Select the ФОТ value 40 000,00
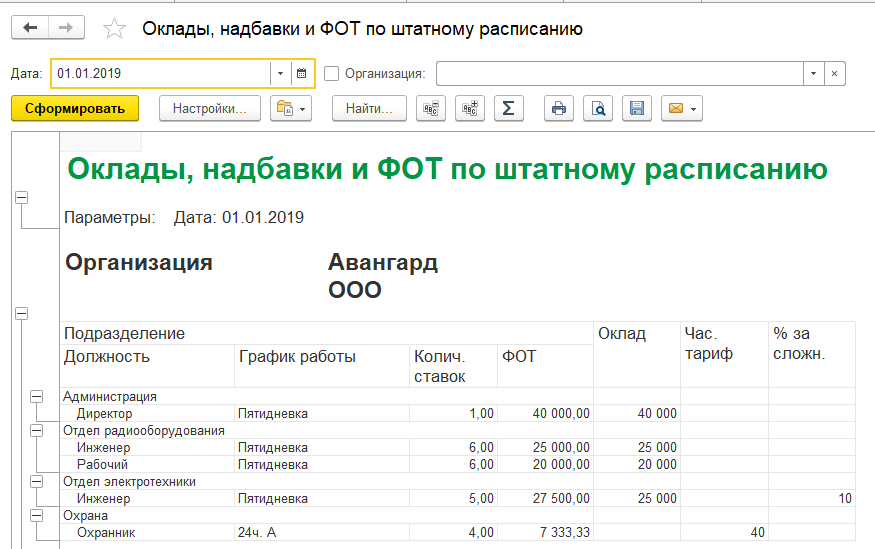This screenshot has width=875, height=549. click(545, 413)
